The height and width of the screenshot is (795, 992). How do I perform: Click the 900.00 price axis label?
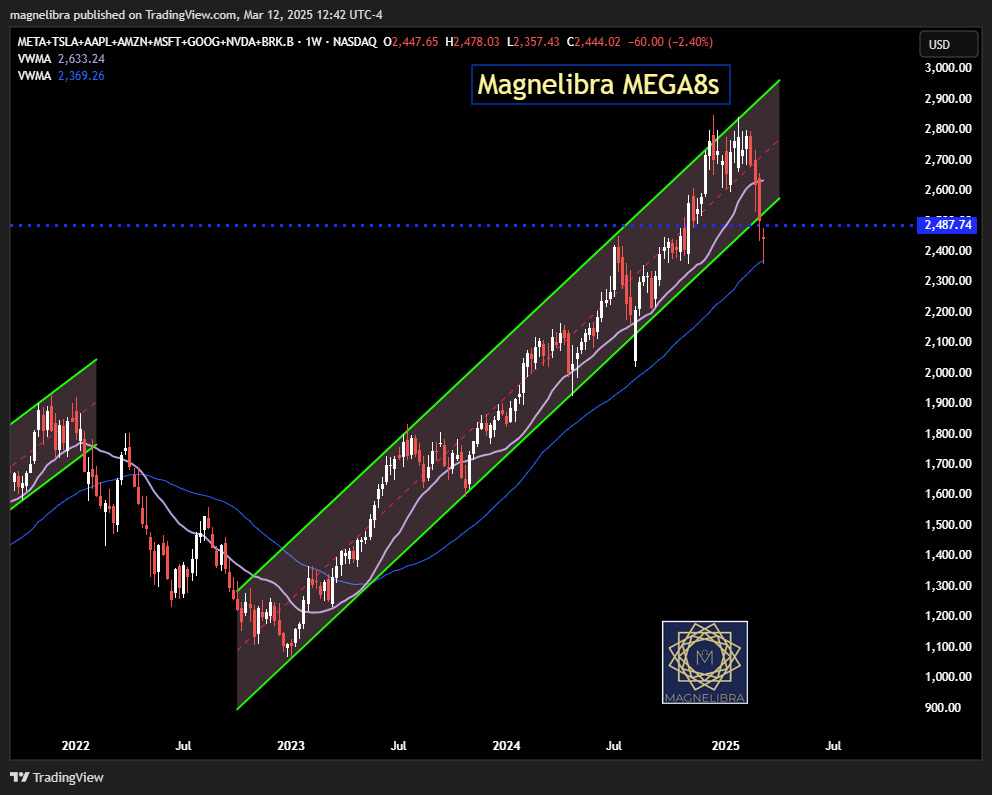943,708
